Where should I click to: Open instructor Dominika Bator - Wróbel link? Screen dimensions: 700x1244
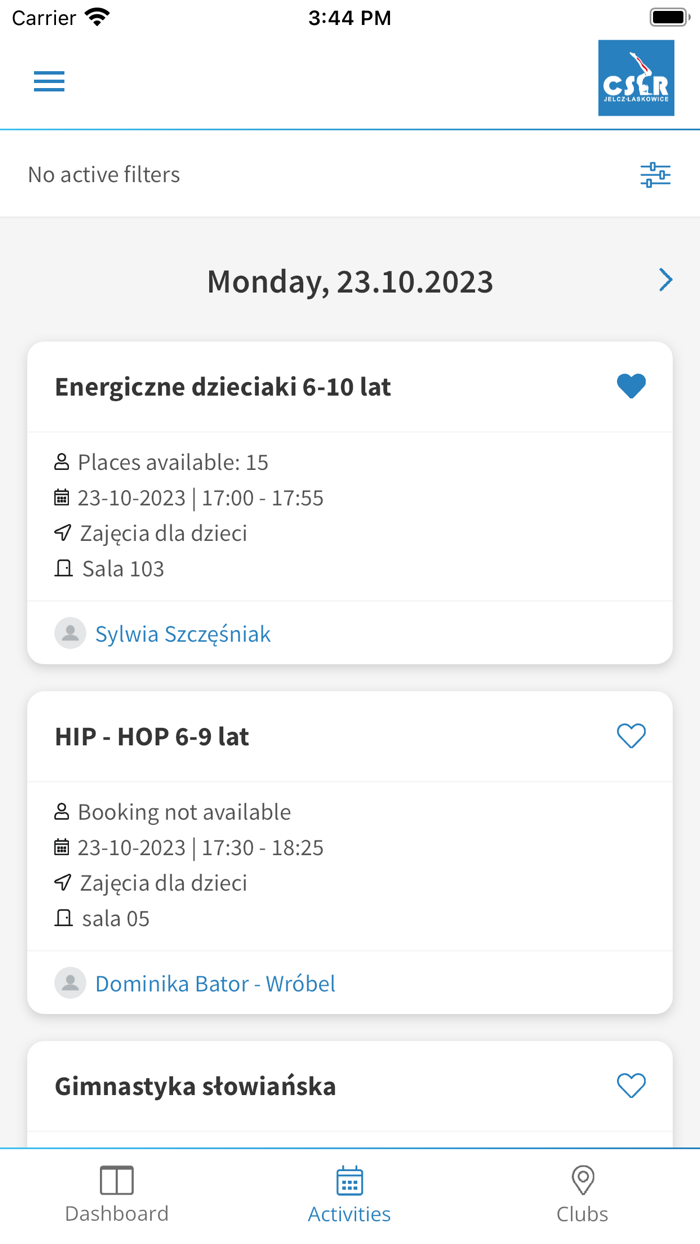click(215, 984)
